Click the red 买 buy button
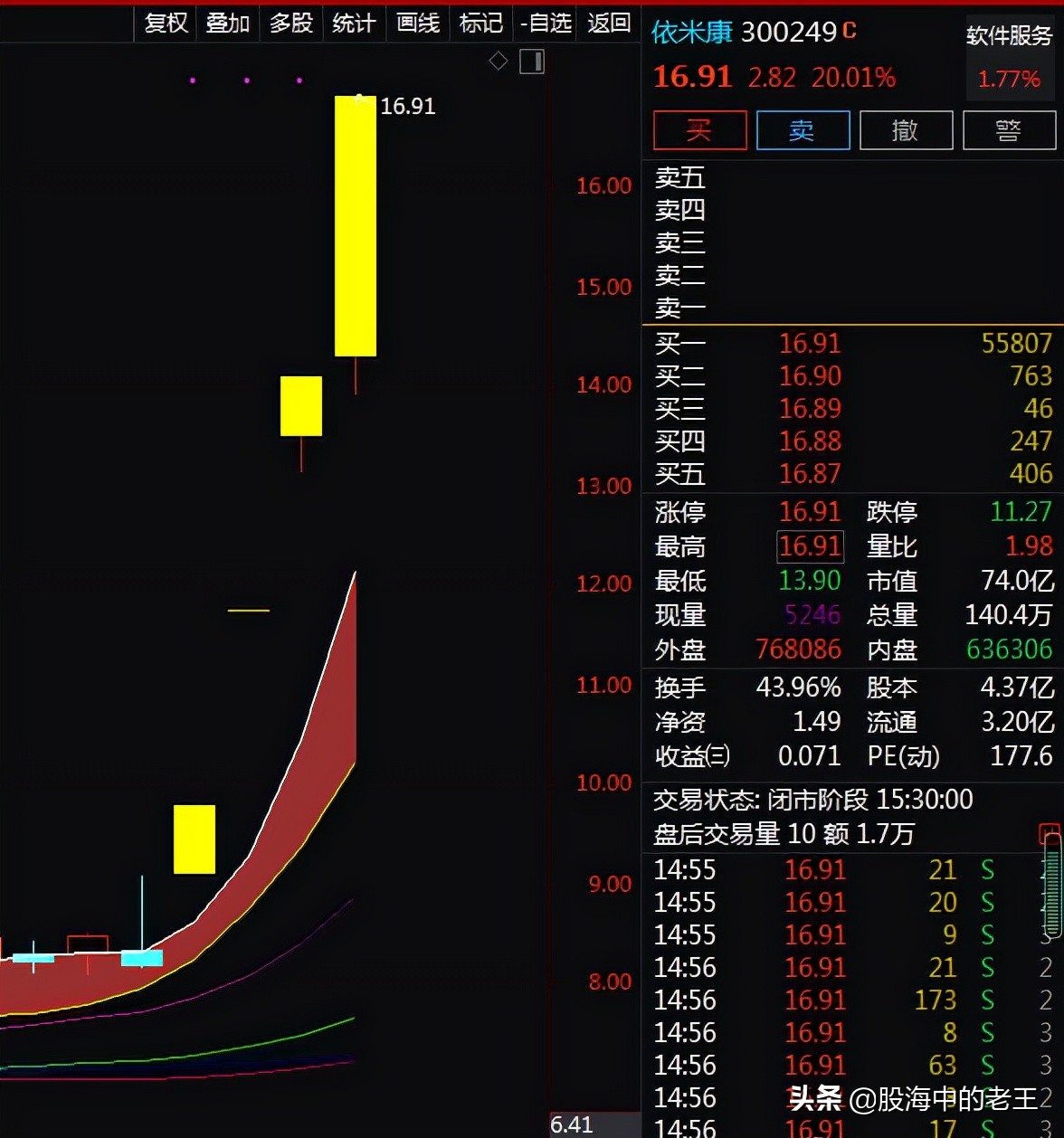 [700, 130]
